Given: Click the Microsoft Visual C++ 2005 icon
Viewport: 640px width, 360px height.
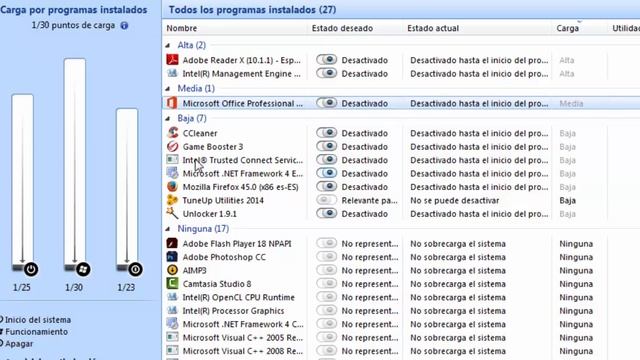Looking at the screenshot, I should pyautogui.click(x=172, y=338).
